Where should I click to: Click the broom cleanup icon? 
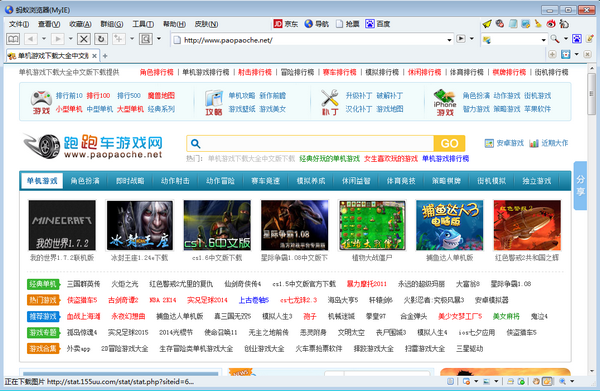(538, 24)
